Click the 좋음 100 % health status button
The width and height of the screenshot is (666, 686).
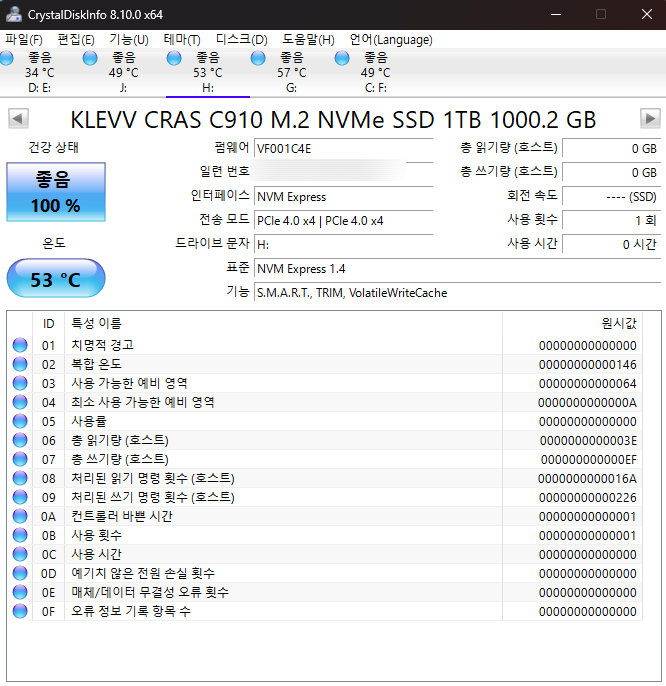(x=56, y=192)
